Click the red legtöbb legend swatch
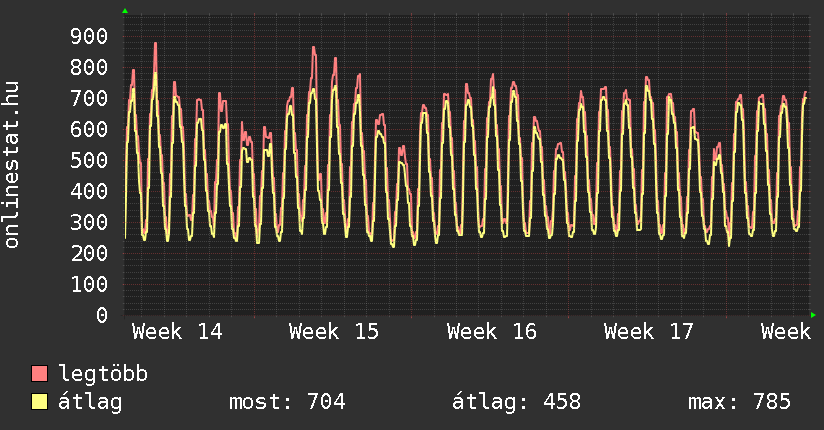 (x=40, y=374)
